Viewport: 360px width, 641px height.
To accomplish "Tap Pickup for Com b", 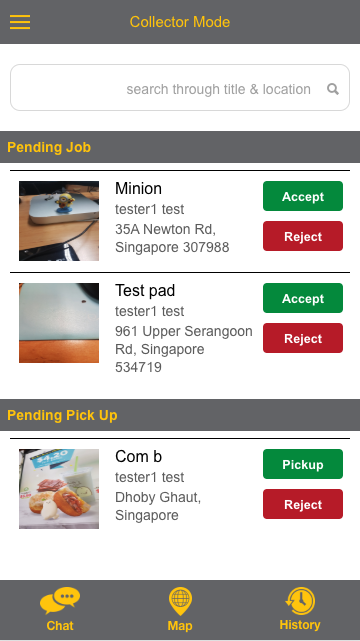I will pyautogui.click(x=303, y=464).
